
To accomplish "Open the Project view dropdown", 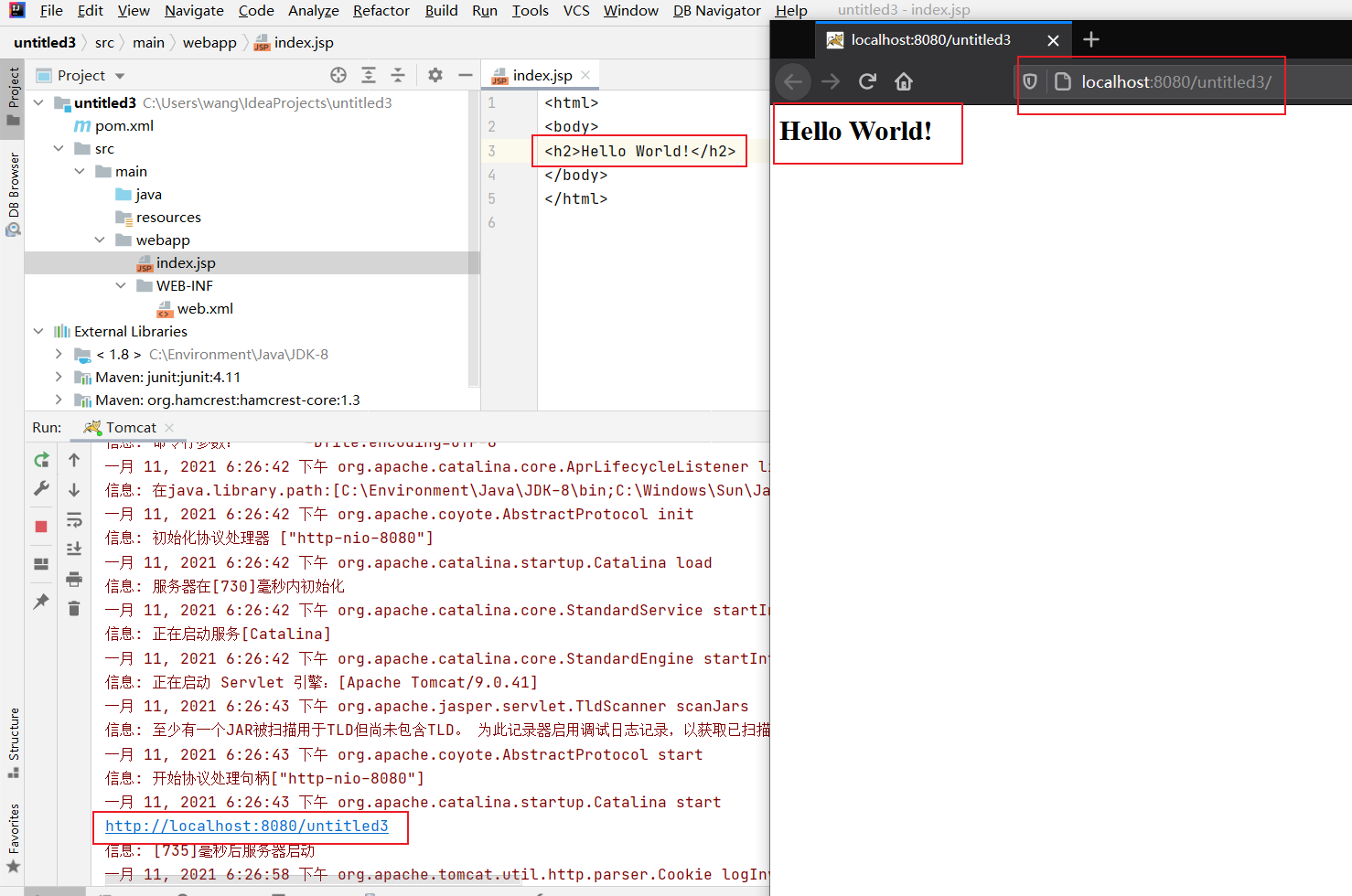I will pyautogui.click(x=120, y=76).
